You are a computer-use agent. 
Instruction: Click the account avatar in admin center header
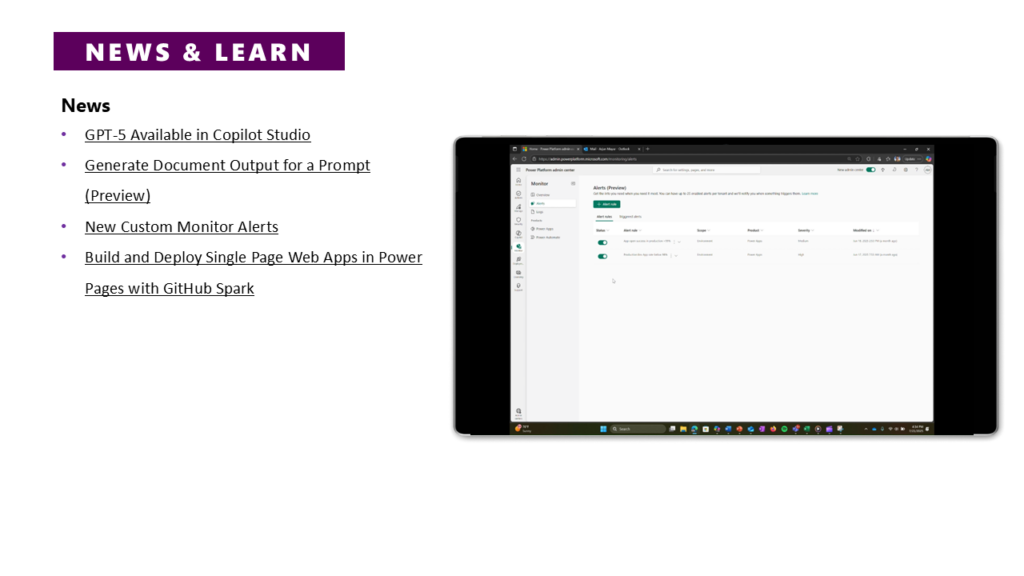tap(927, 170)
